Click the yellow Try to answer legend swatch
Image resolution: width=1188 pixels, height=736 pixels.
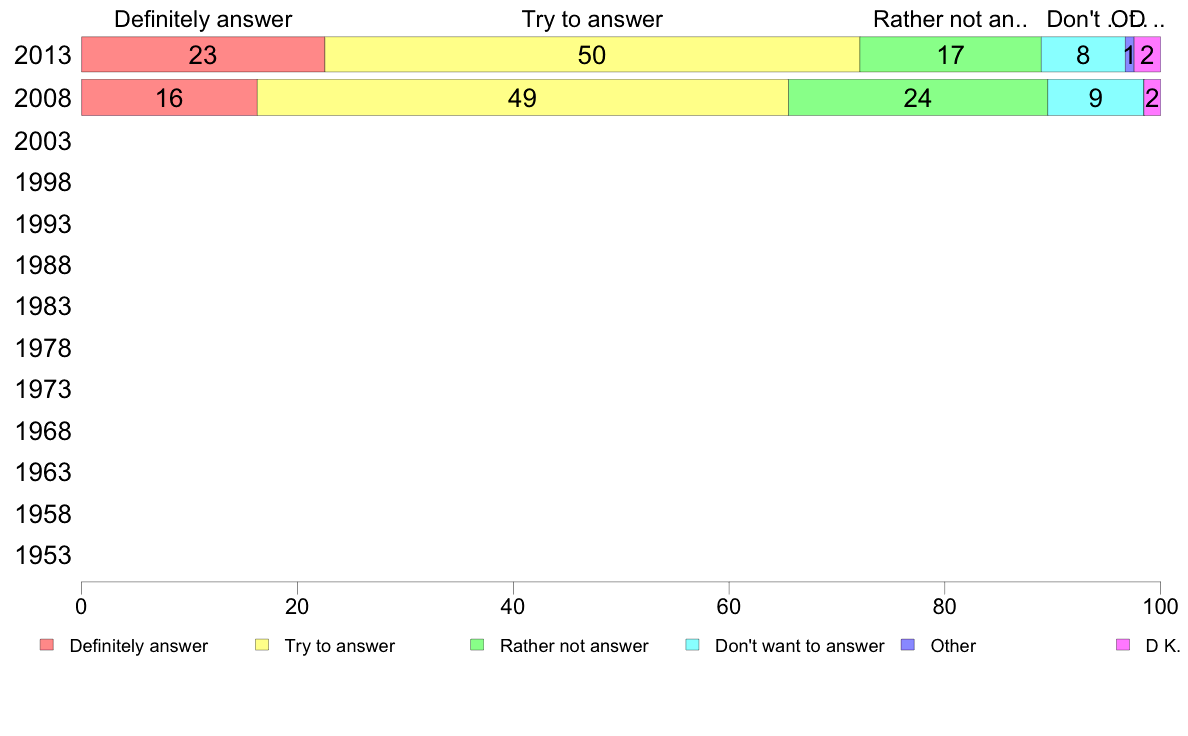click(262, 645)
